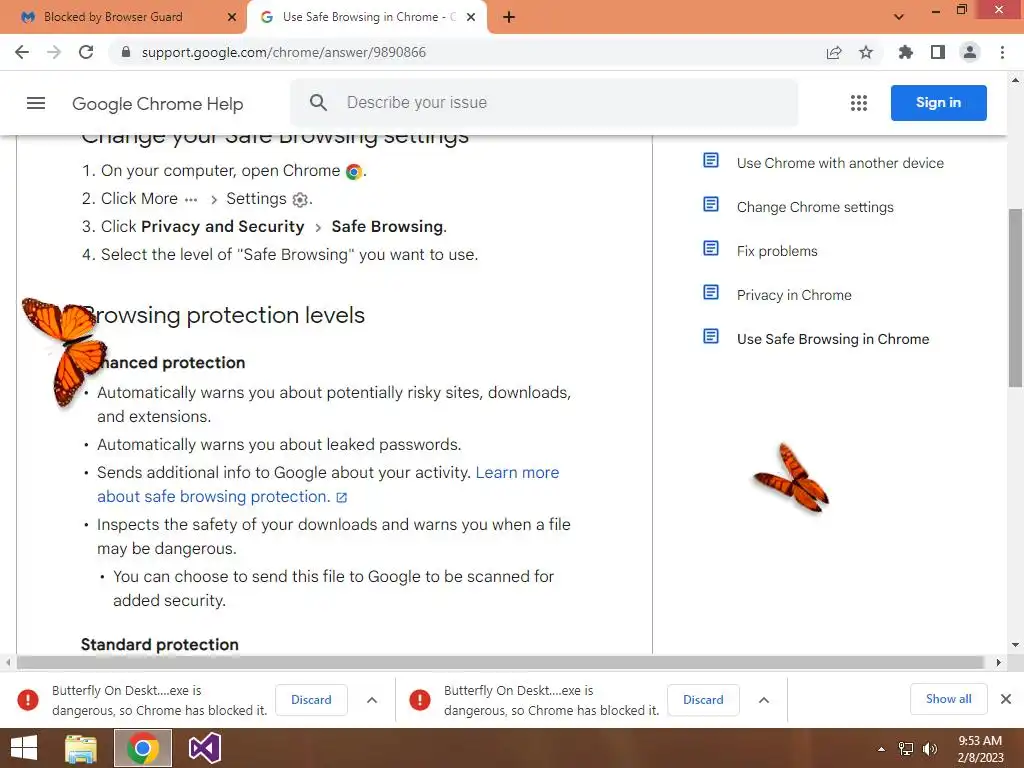Image resolution: width=1024 pixels, height=768 pixels.
Task: Open the Google apps grid
Action: point(859,103)
